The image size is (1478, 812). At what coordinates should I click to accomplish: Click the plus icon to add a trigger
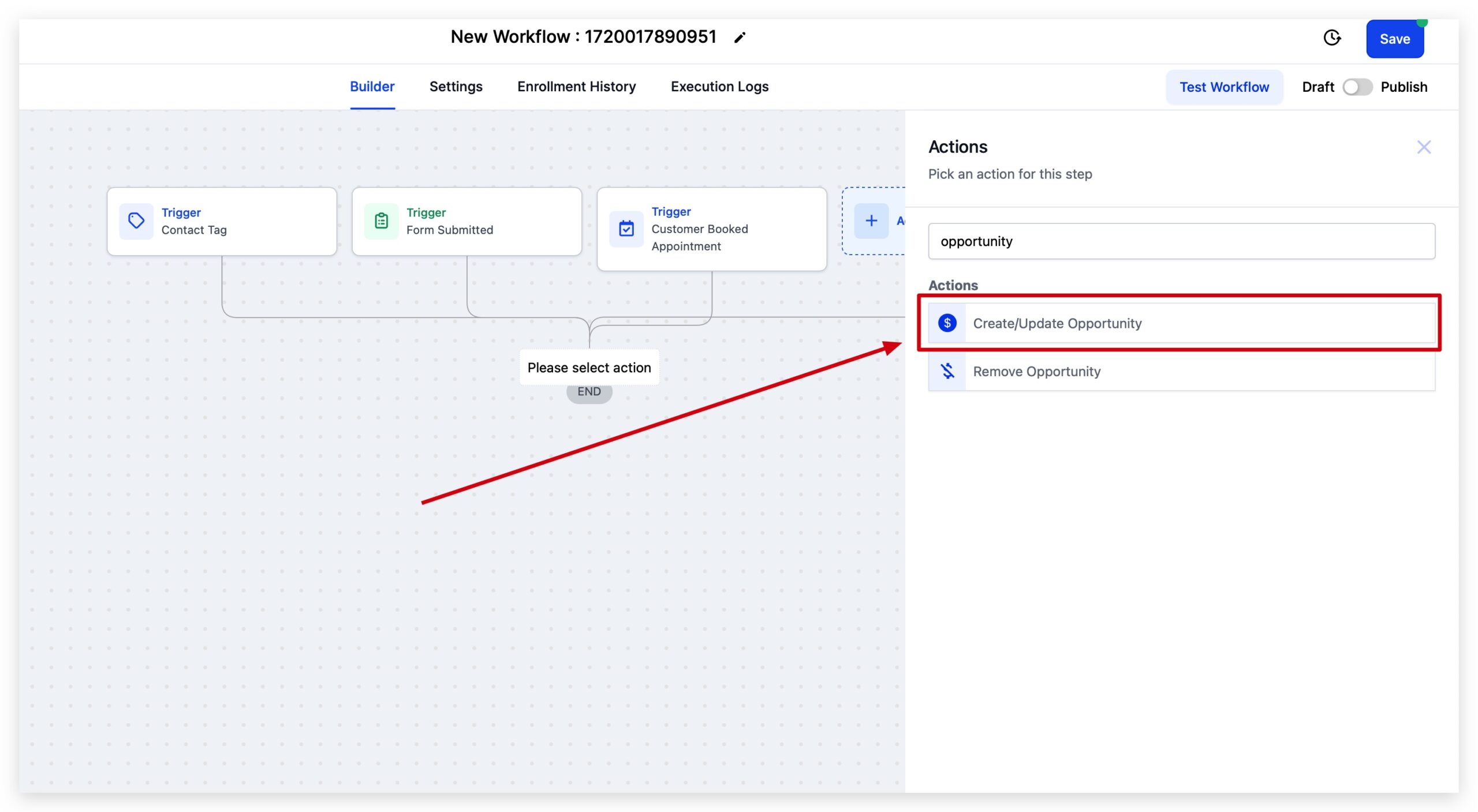click(x=871, y=220)
